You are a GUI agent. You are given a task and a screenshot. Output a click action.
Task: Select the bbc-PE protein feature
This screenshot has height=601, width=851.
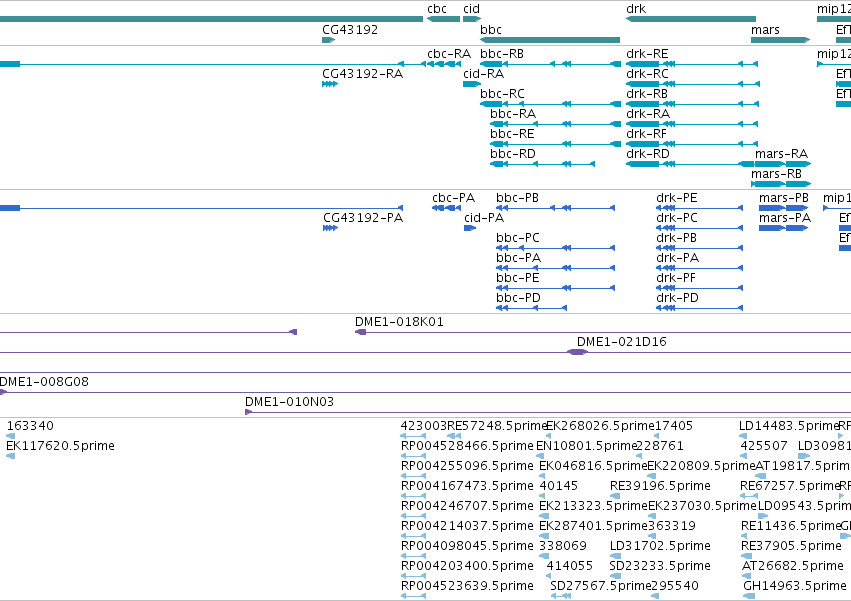pyautogui.click(x=555, y=288)
